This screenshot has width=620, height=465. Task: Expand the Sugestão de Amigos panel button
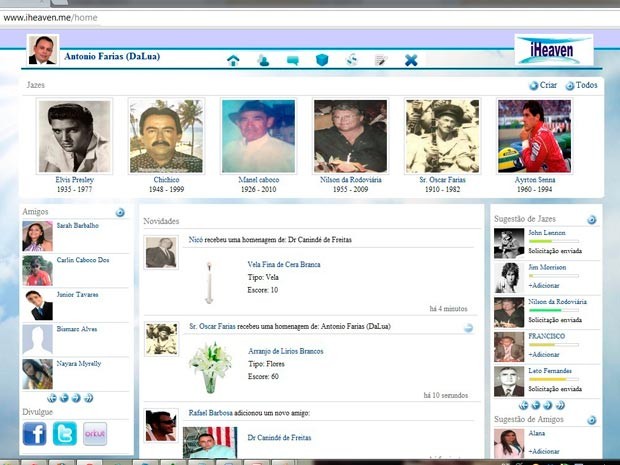[591, 420]
